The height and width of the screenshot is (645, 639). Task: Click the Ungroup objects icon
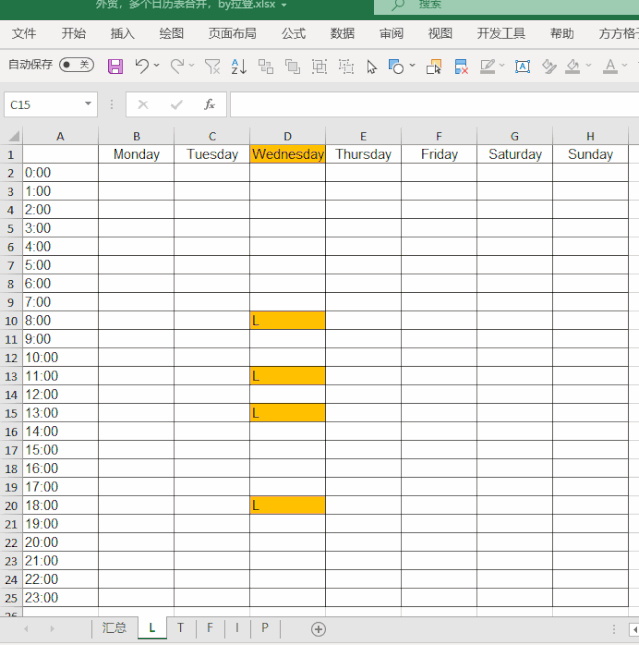(x=346, y=66)
